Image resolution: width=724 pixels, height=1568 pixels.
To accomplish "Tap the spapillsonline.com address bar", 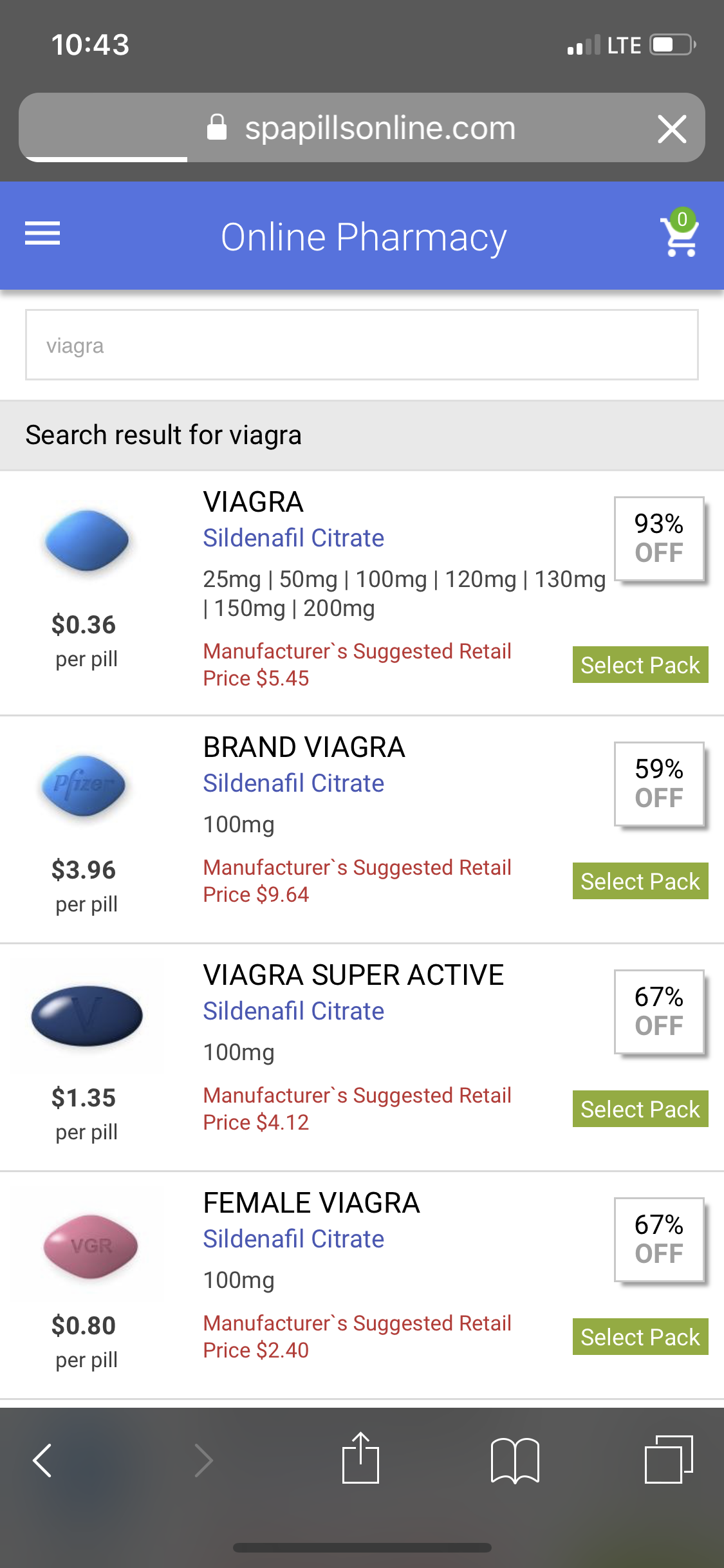I will pyautogui.click(x=380, y=128).
